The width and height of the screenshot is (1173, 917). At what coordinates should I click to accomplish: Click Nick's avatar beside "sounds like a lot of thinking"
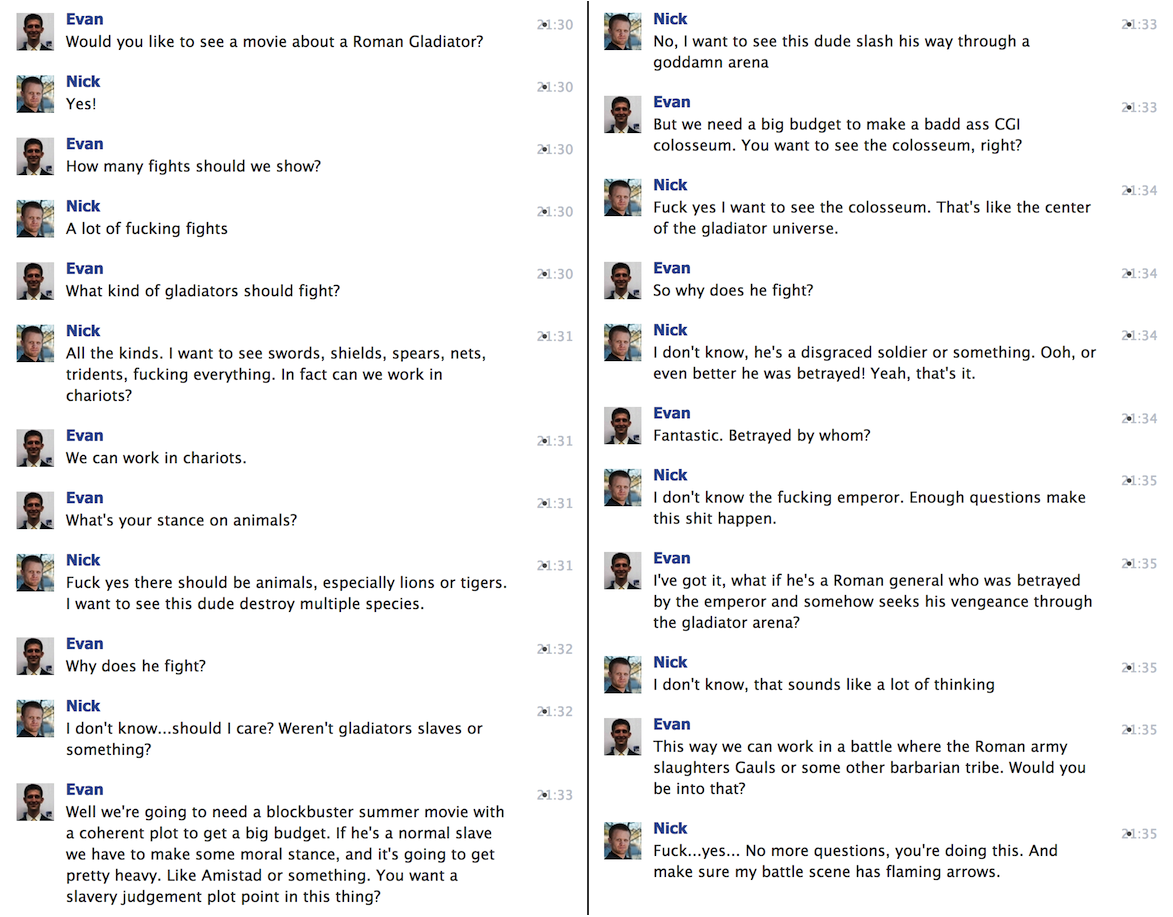pos(622,675)
